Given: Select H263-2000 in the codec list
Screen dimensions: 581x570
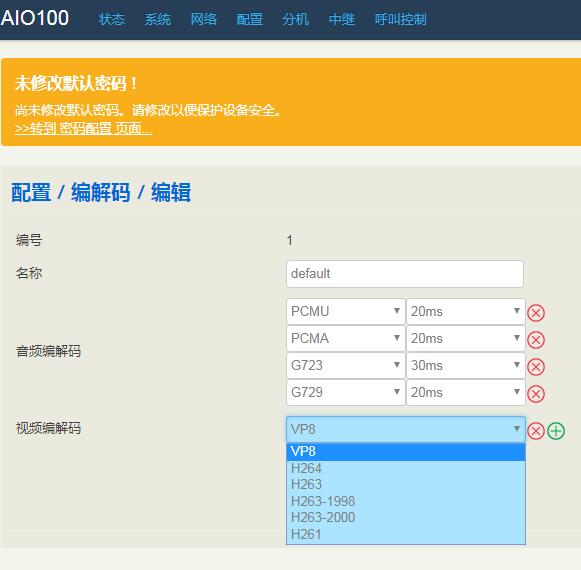Looking at the screenshot, I should [406, 517].
